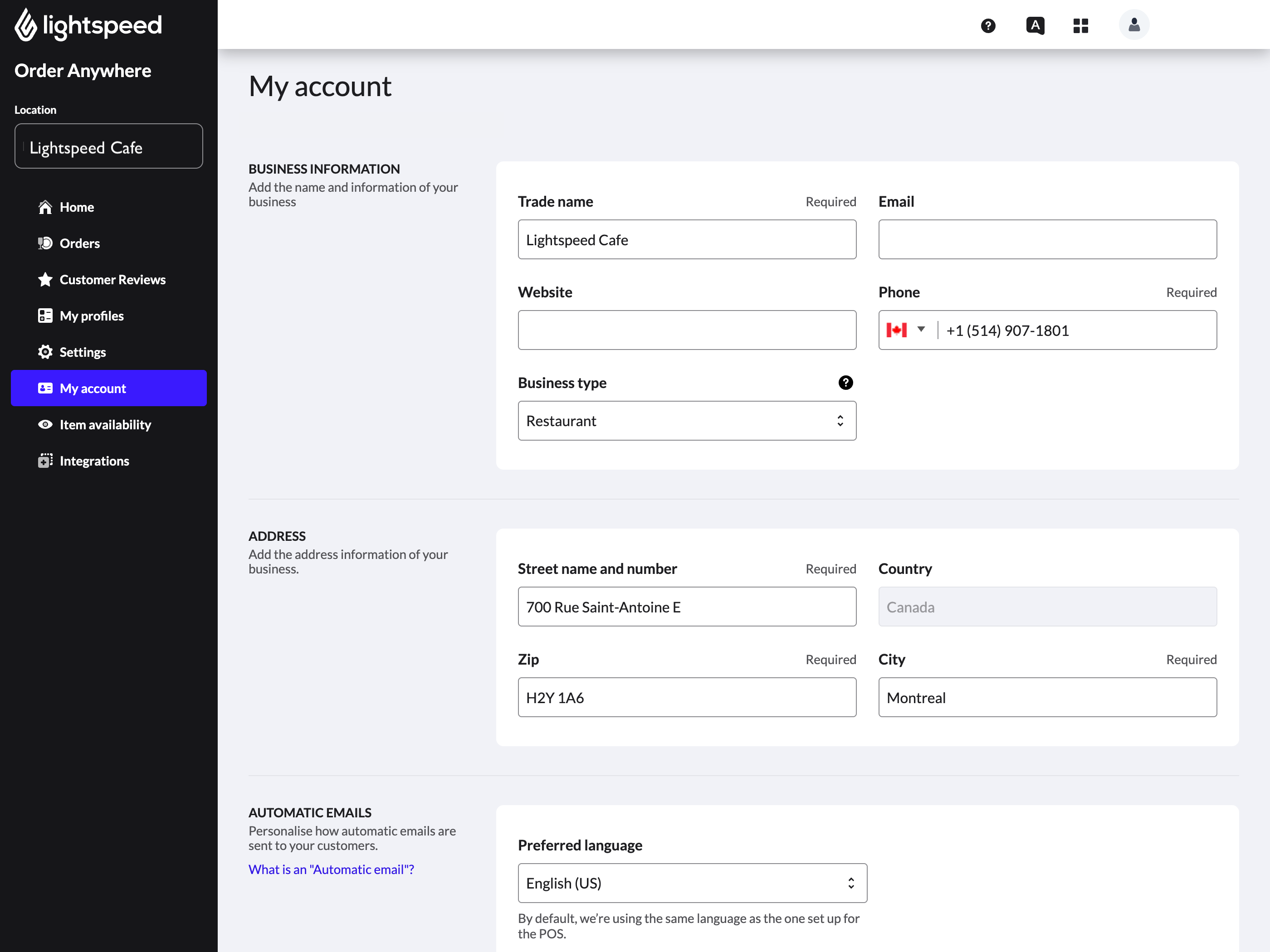
Task: Select the Lightspeed Cafe location selector
Action: (x=108, y=146)
